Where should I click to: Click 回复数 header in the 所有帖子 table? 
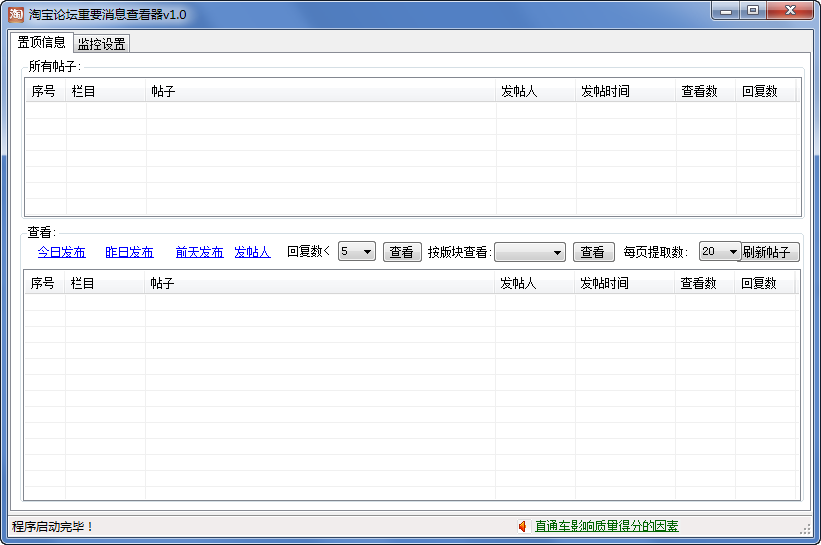tap(766, 91)
